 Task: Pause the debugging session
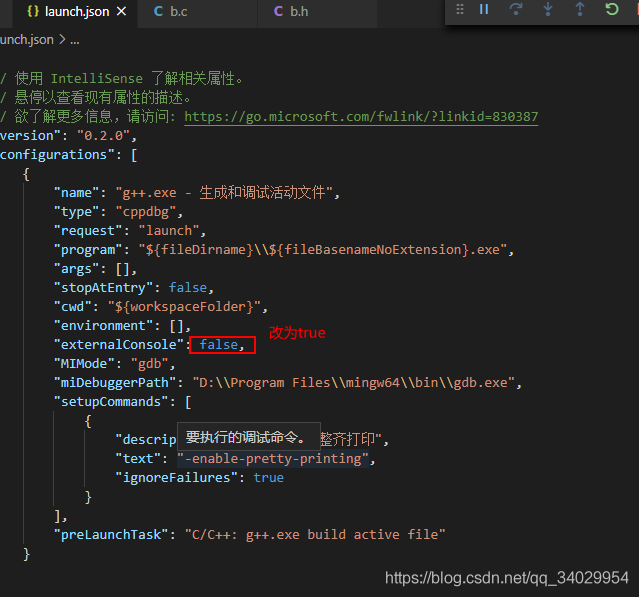484,9
